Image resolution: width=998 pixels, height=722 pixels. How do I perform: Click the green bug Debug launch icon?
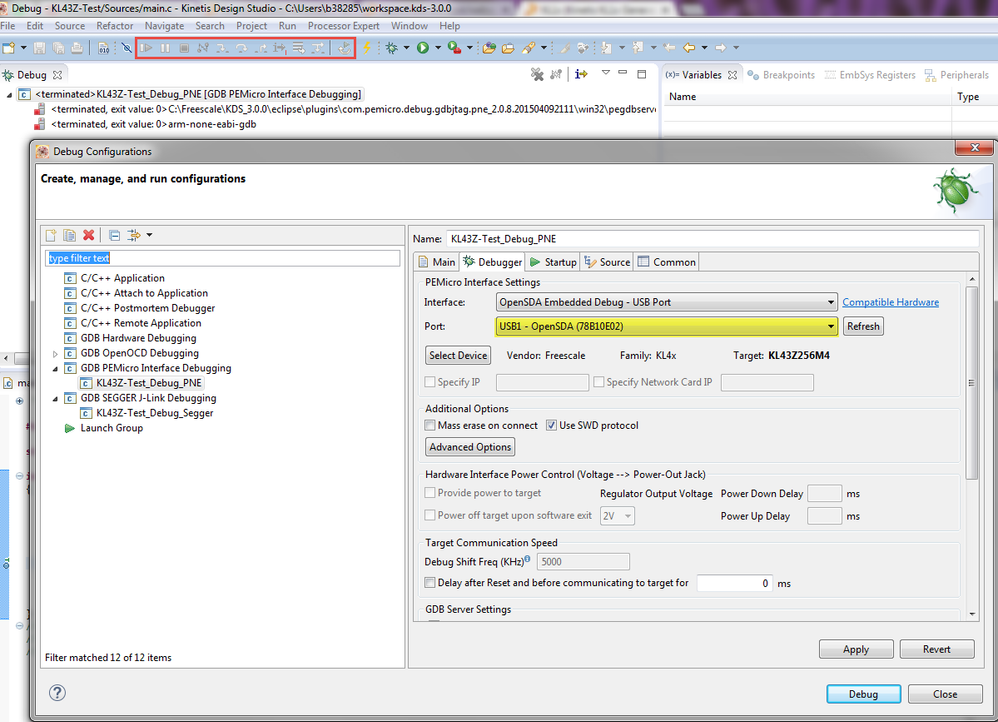[x=391, y=48]
